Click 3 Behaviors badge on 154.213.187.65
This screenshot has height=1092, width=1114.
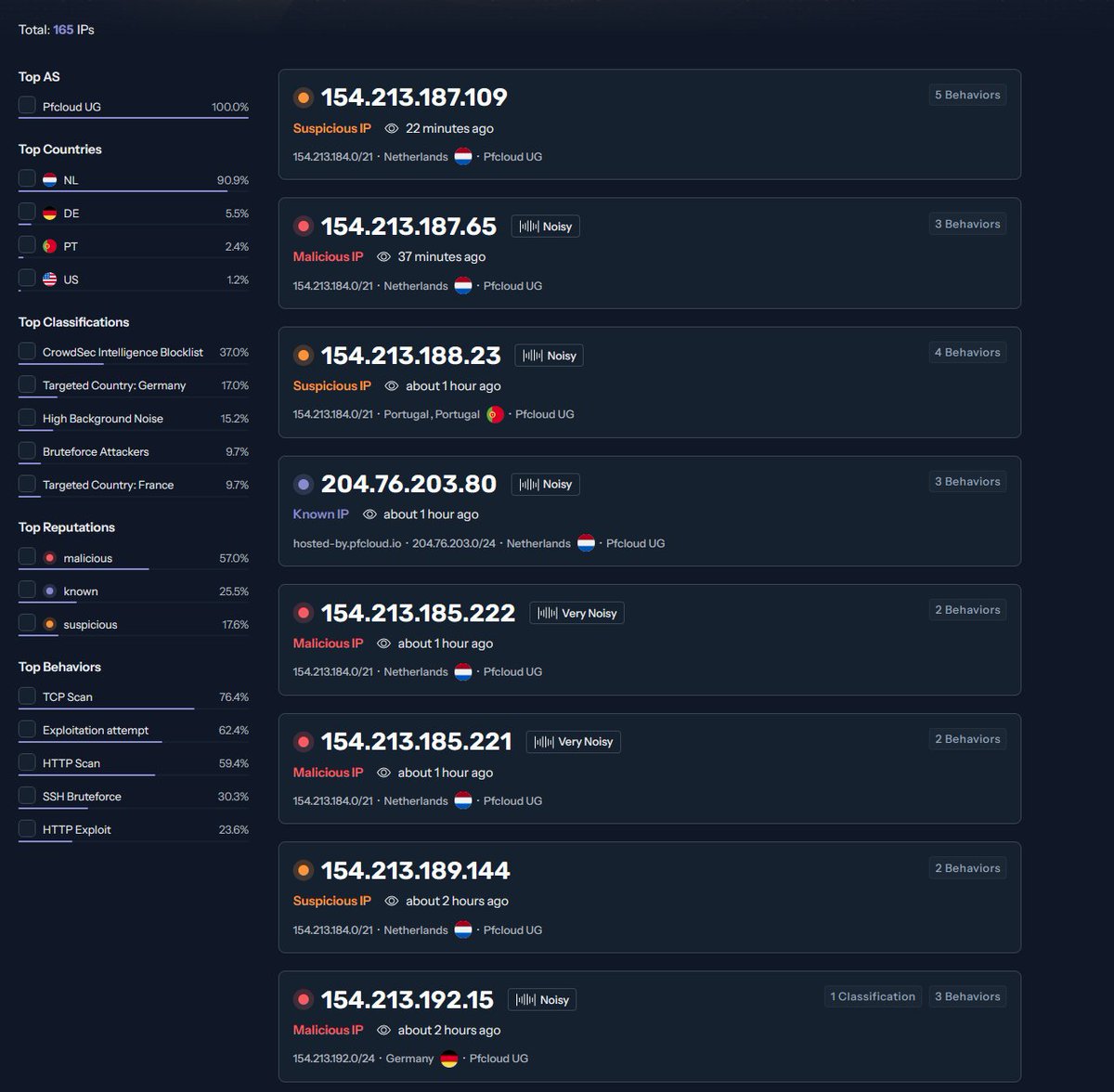pos(967,224)
